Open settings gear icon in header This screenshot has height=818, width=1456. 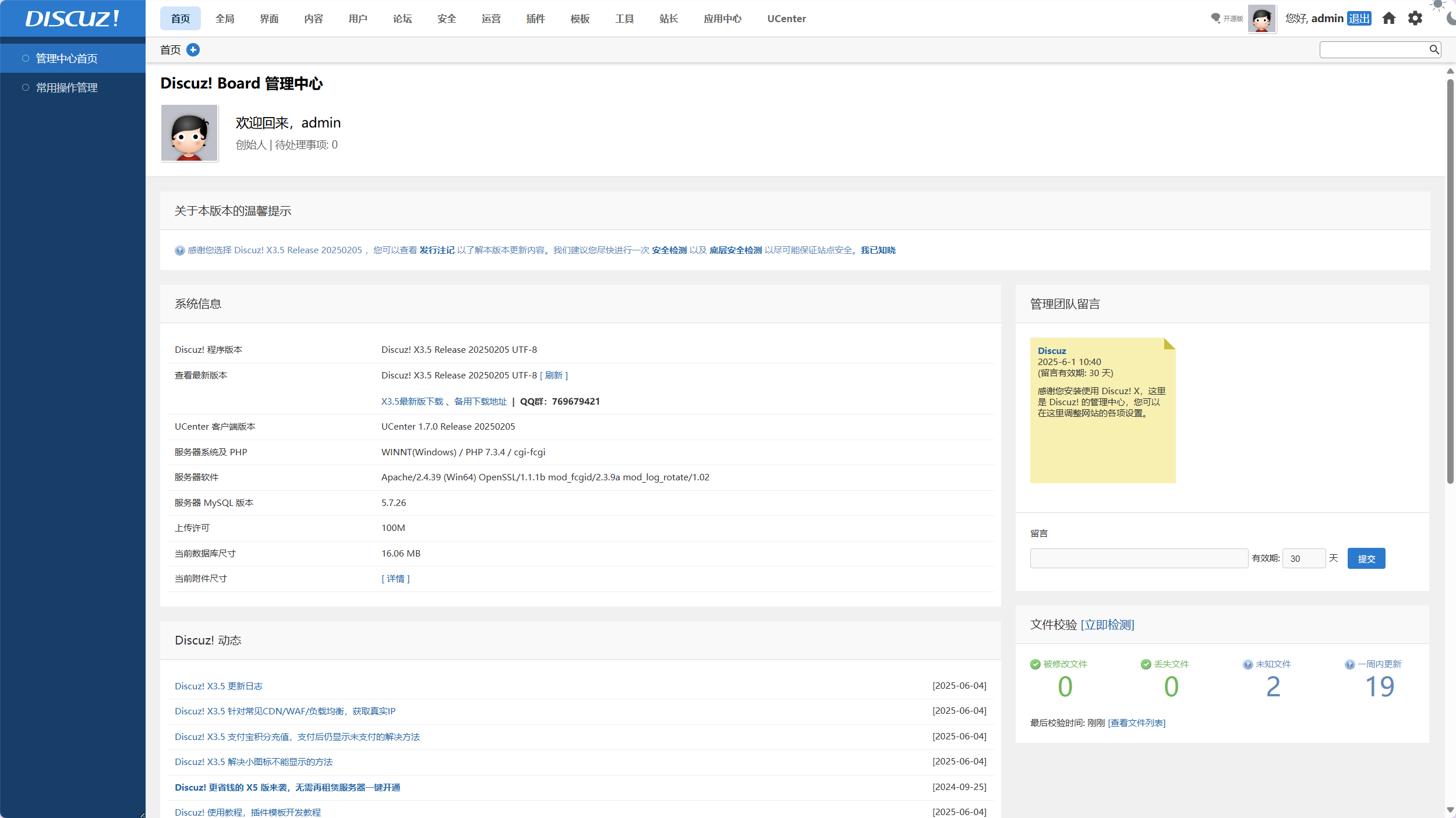pyautogui.click(x=1415, y=19)
